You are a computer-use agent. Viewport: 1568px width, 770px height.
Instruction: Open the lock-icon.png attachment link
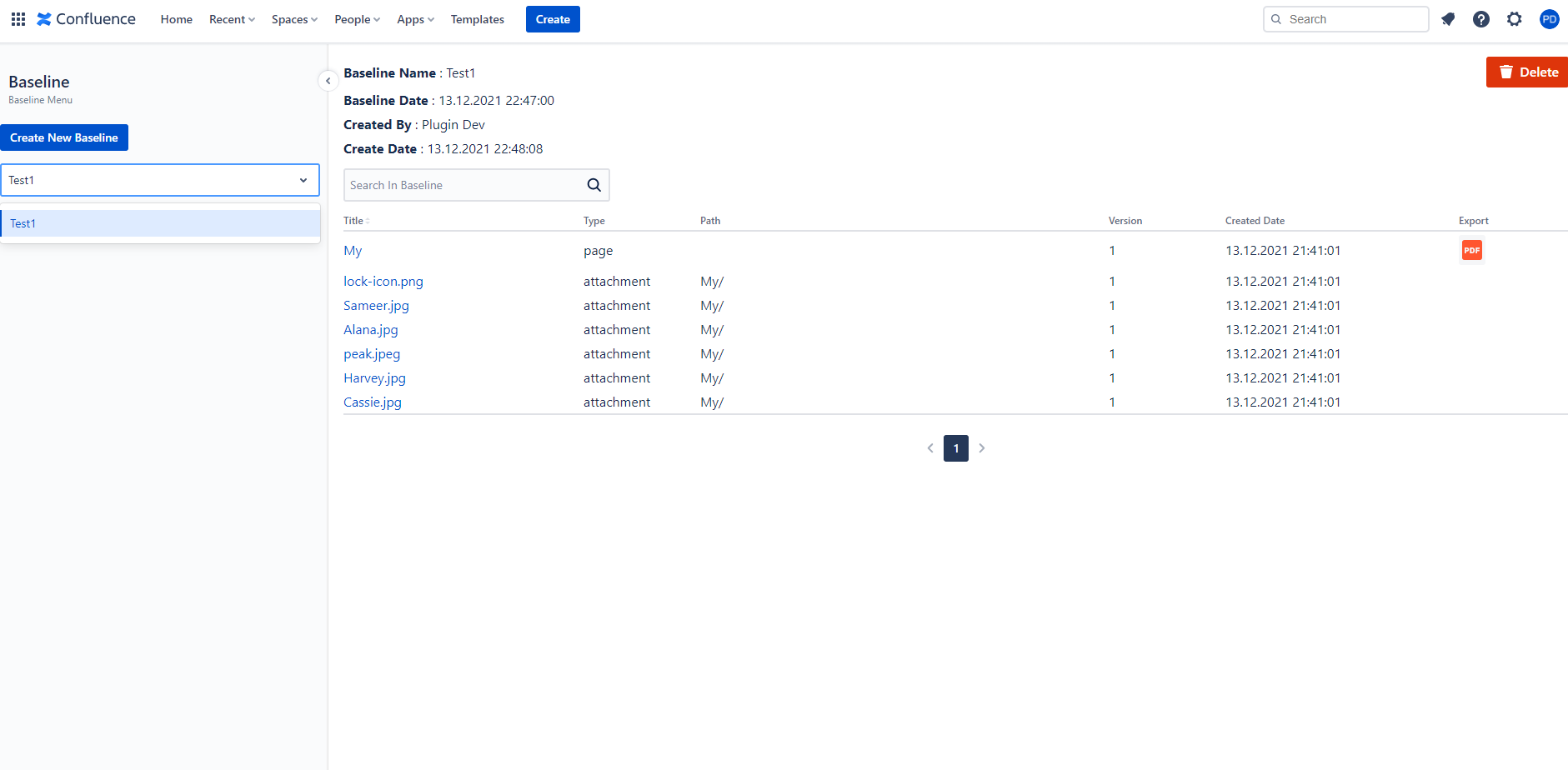tap(383, 282)
